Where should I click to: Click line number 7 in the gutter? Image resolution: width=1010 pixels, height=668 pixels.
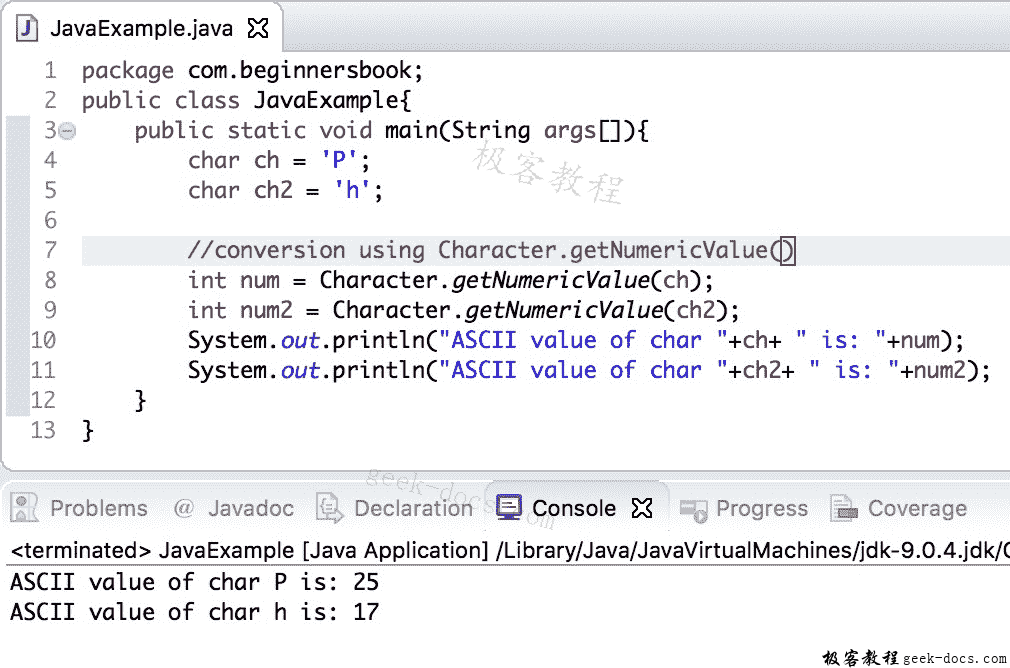(50, 250)
